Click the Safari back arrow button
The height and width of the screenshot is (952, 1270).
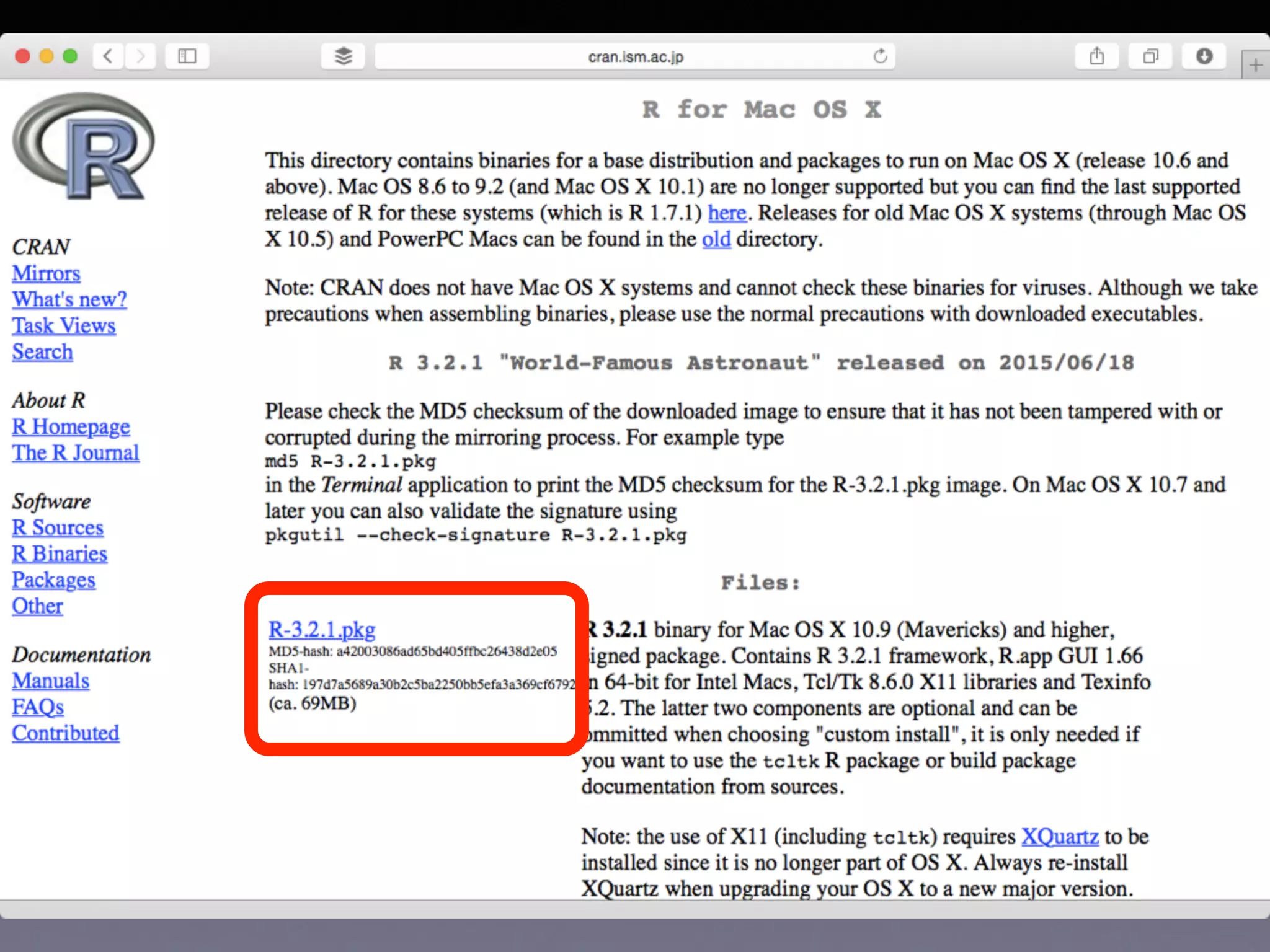[108, 56]
